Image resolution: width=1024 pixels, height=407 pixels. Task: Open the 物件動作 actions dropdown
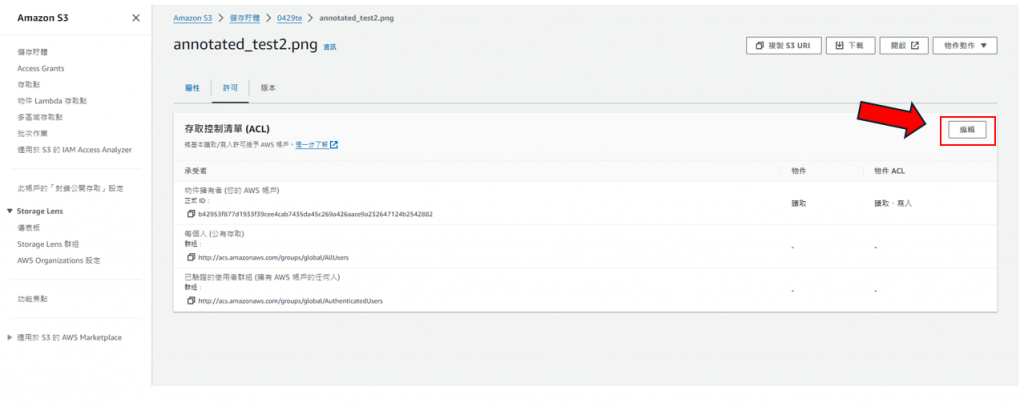[x=965, y=46]
